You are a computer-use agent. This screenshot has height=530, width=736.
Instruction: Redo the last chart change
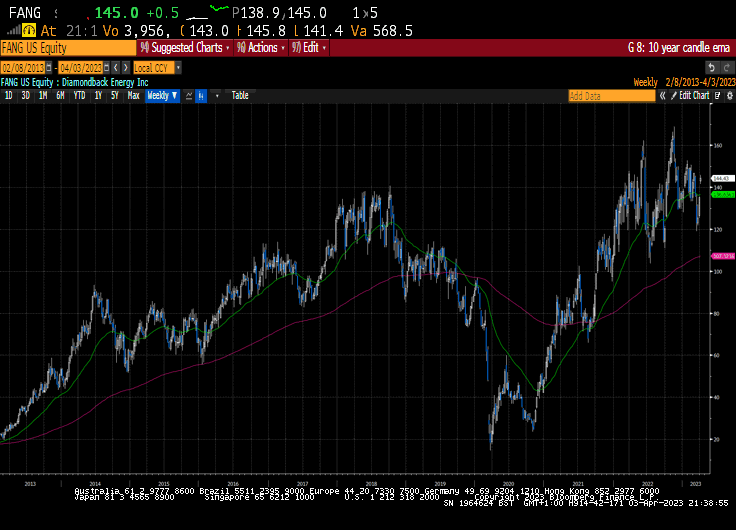(726, 68)
